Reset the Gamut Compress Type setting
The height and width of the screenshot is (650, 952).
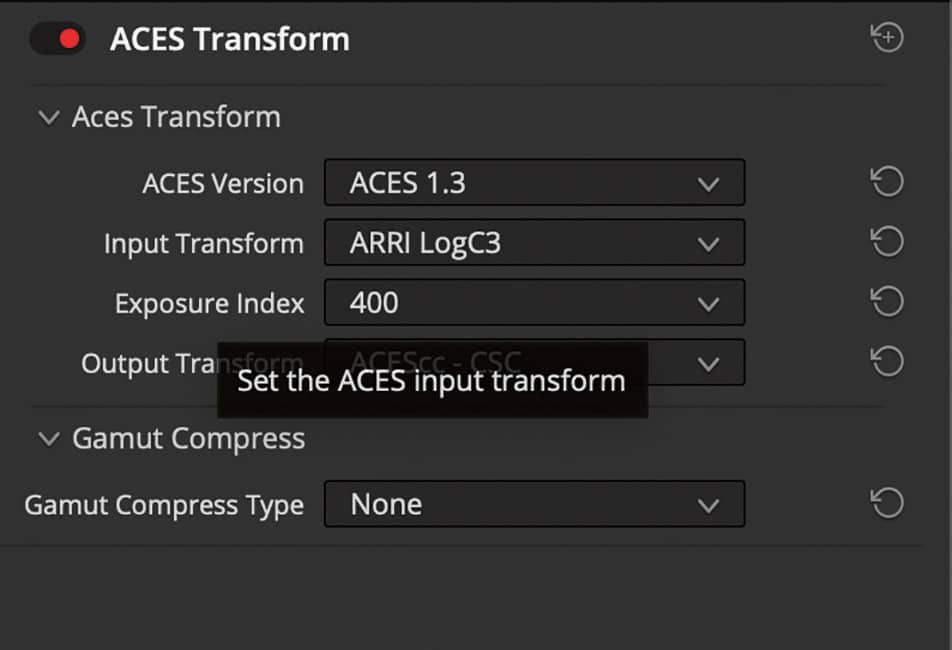(x=887, y=504)
